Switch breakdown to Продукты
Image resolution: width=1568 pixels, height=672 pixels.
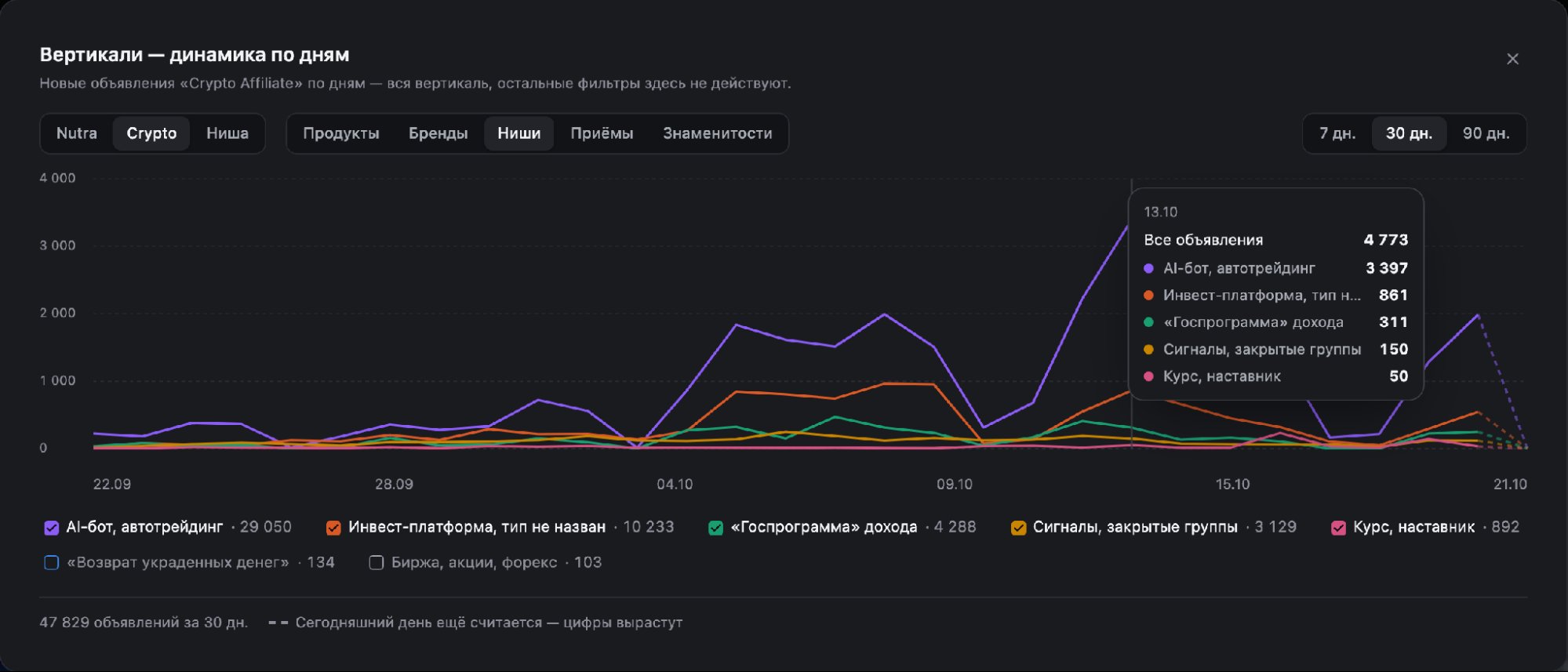click(341, 133)
